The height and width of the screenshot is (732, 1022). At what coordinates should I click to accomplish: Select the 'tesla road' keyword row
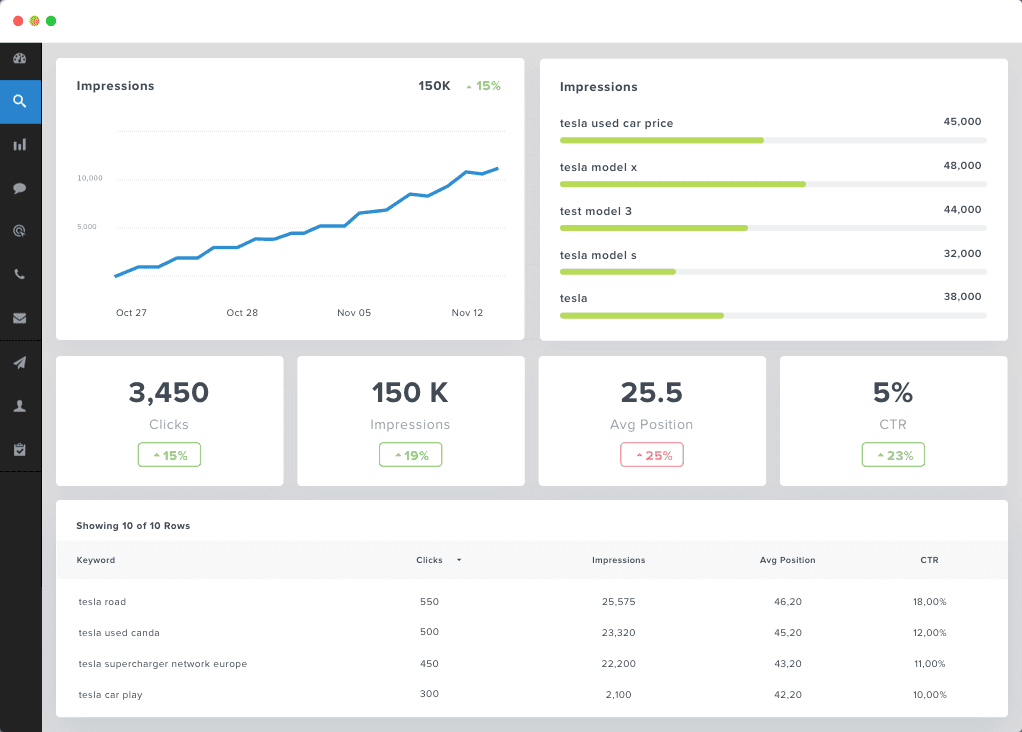(x=532, y=602)
